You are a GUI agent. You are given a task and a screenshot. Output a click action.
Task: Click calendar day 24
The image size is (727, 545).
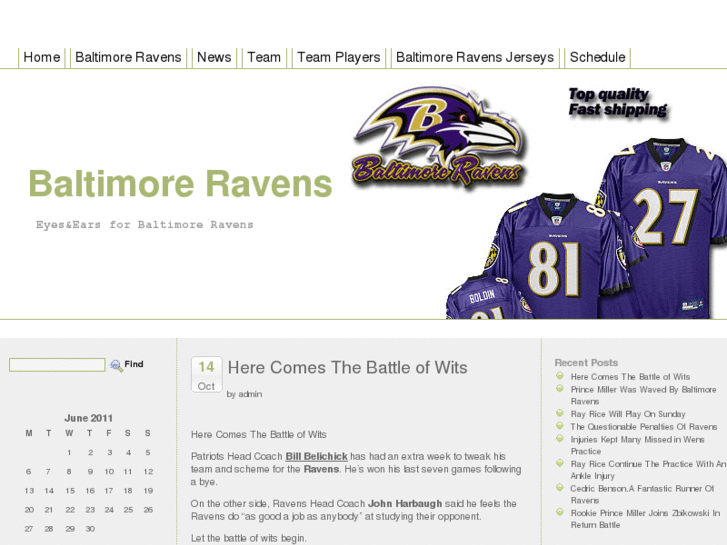point(109,510)
